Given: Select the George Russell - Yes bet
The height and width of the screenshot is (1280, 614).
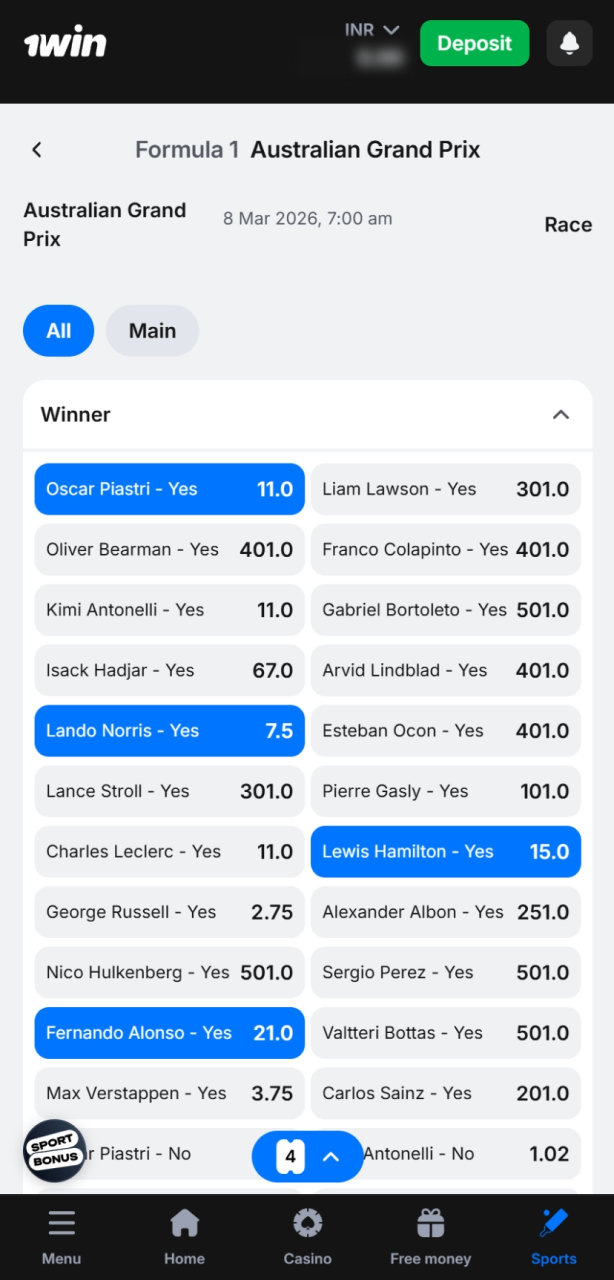Looking at the screenshot, I should [x=168, y=912].
